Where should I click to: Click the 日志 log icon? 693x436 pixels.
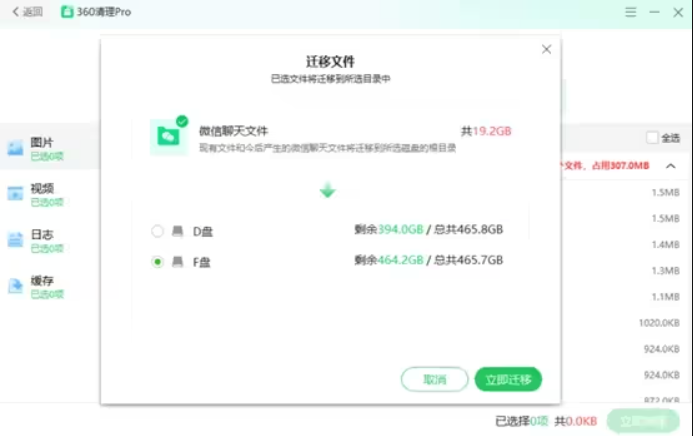pos(15,240)
